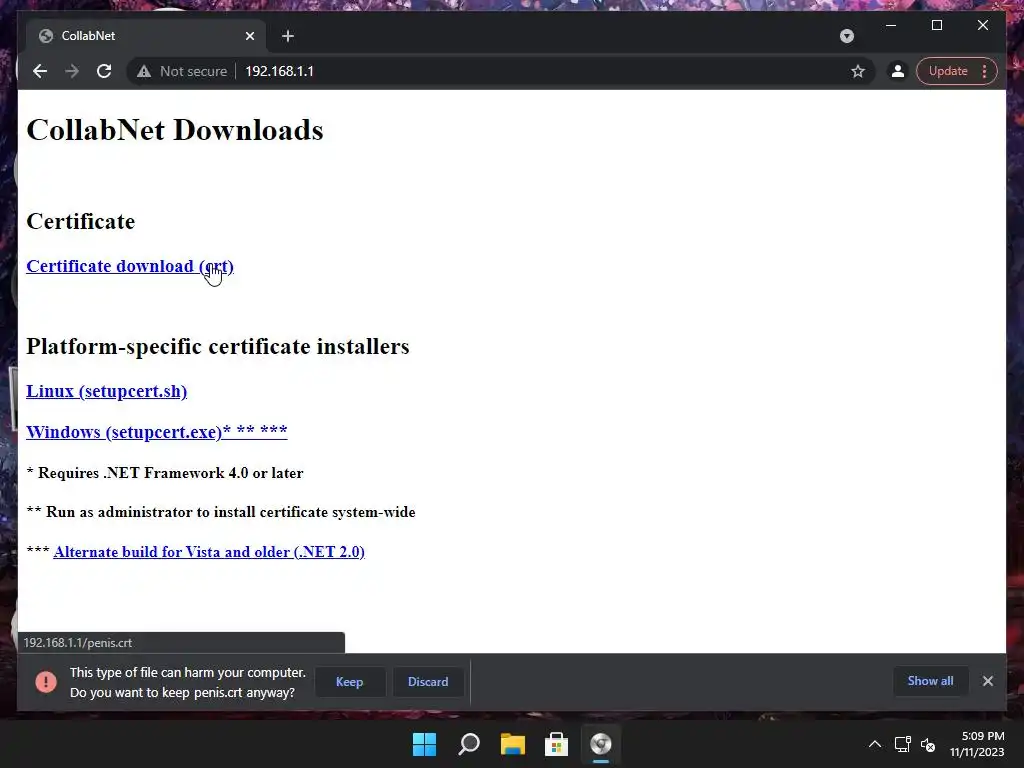Minimize the browser window
This screenshot has height=768, width=1024.
891,25
